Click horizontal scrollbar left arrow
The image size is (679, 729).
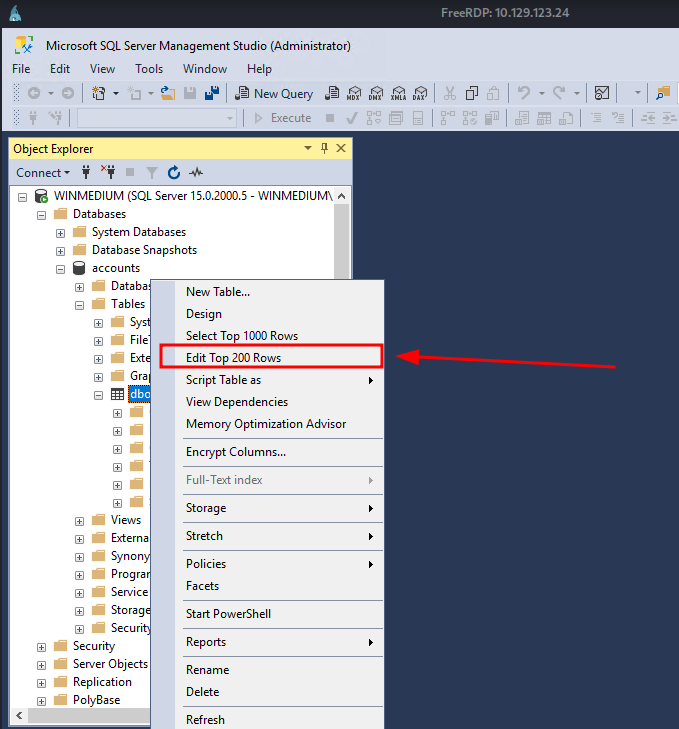coord(19,716)
